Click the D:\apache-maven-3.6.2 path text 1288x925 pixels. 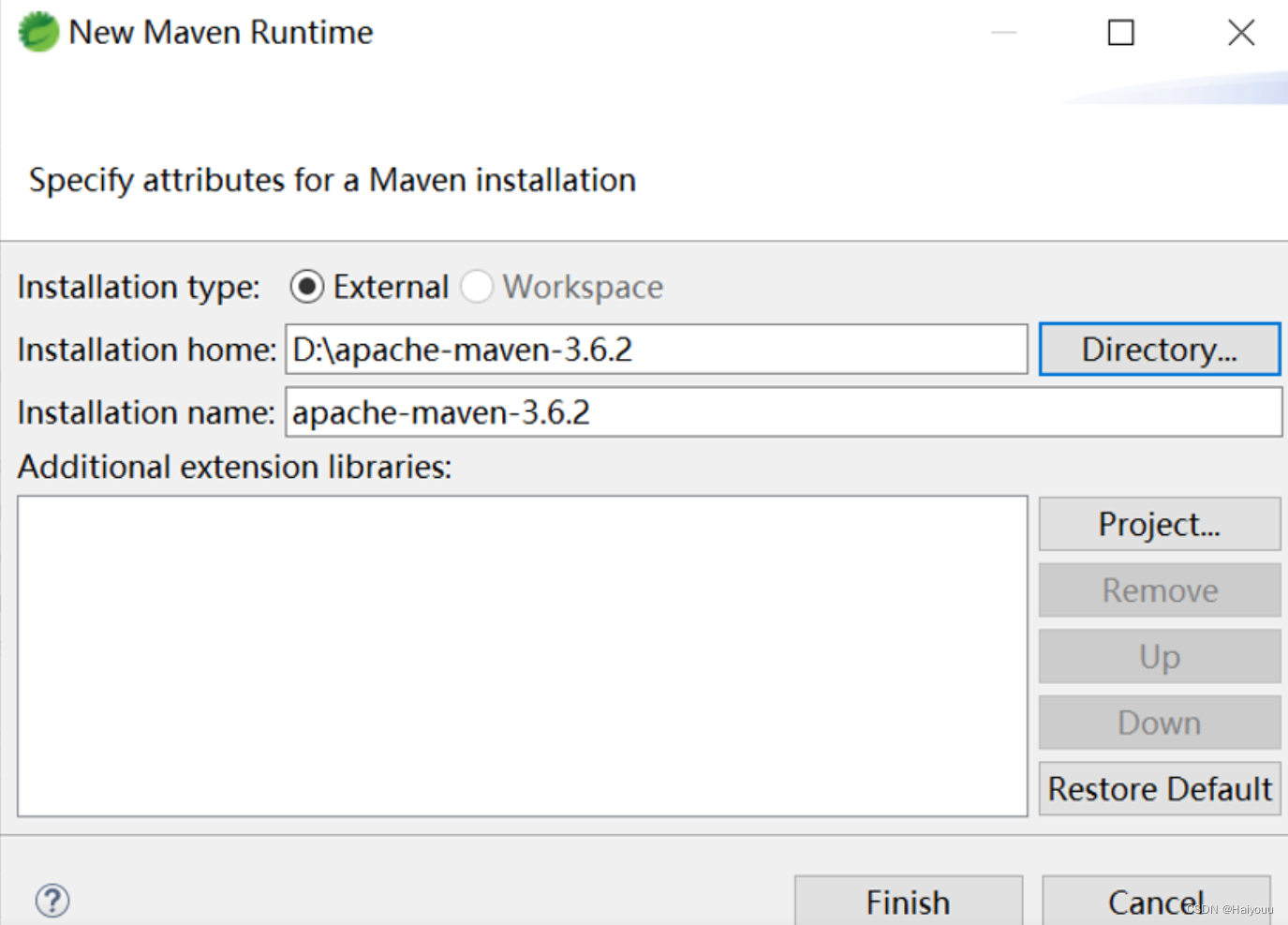461,349
